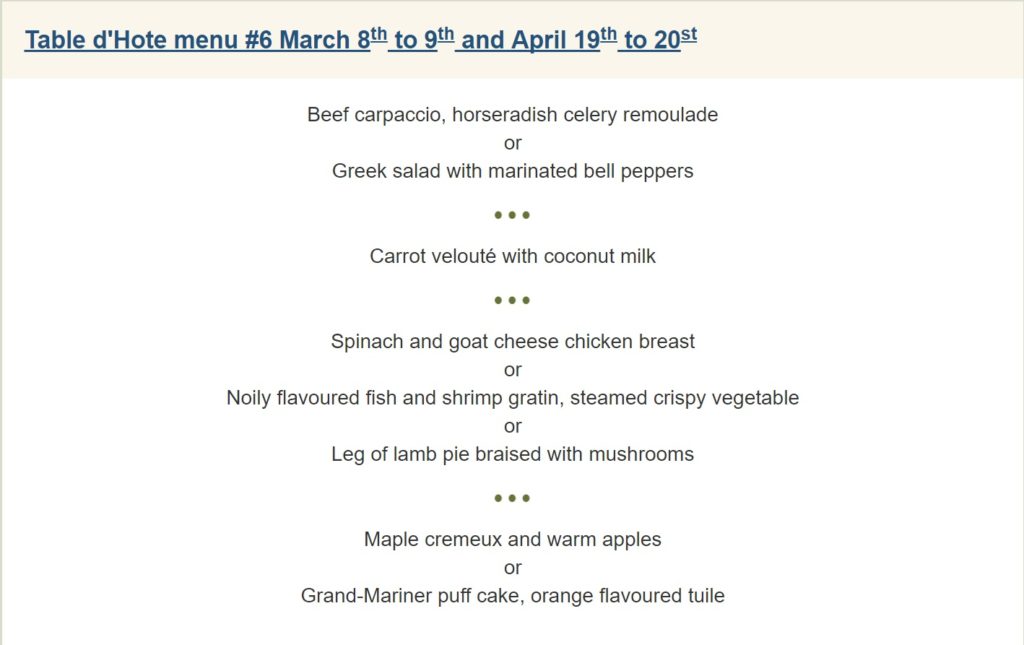The height and width of the screenshot is (645, 1024).
Task: Select Carrot velouté with coconut milk
Action: click(x=512, y=256)
